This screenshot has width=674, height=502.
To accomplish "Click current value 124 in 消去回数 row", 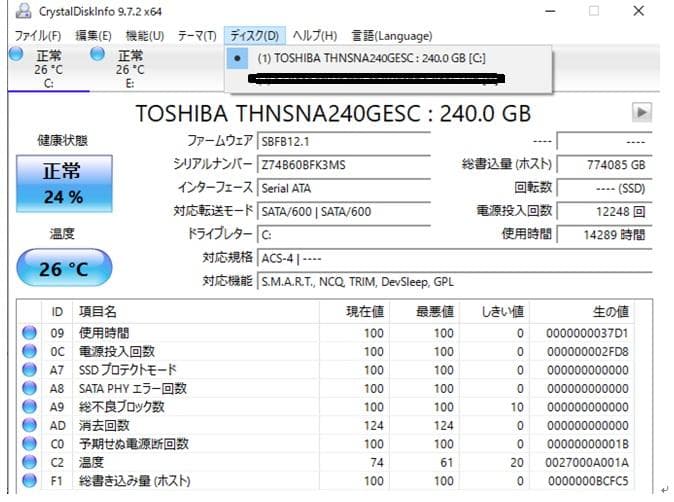I will coord(374,425).
